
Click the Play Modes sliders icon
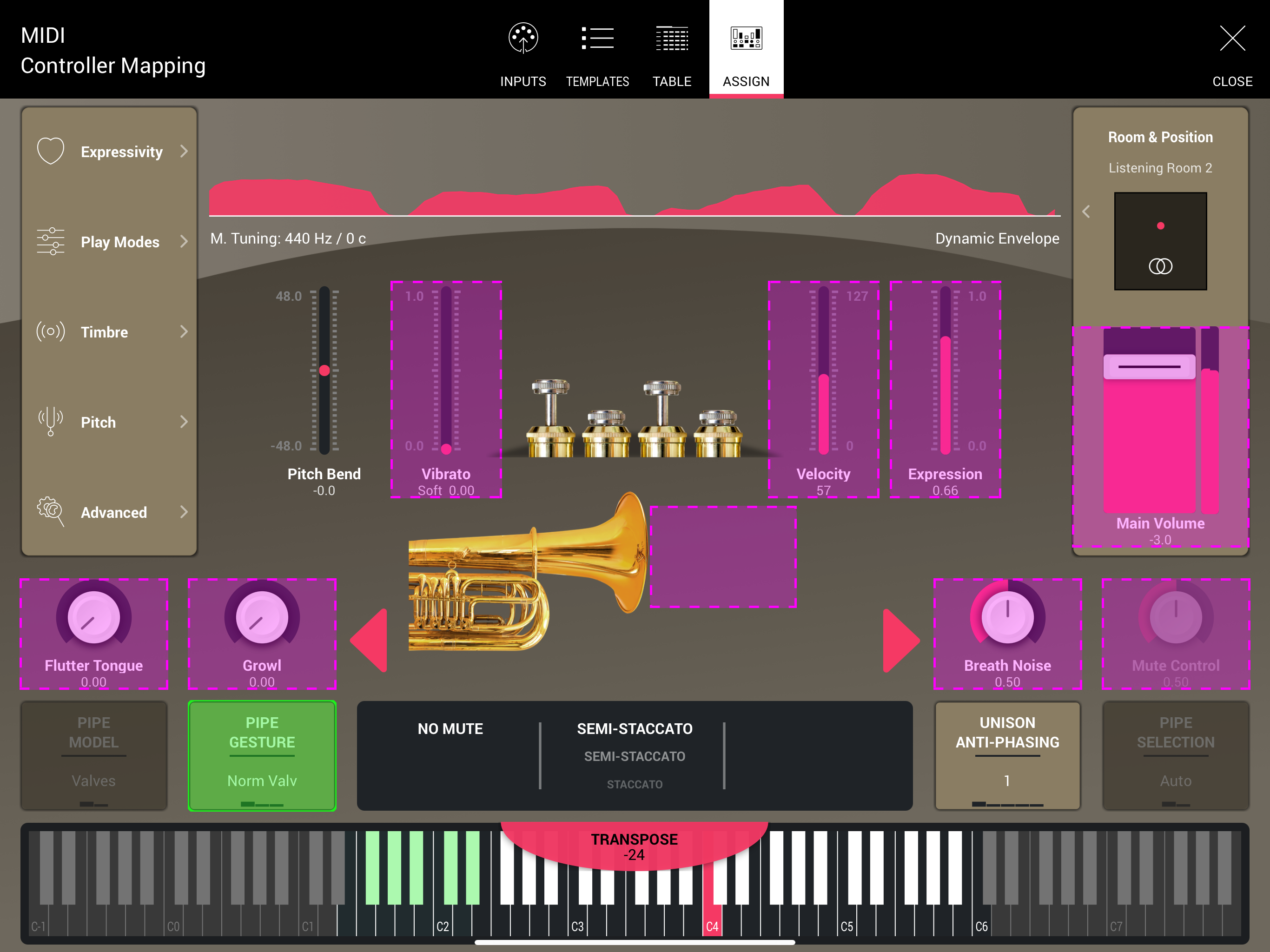pyautogui.click(x=51, y=241)
